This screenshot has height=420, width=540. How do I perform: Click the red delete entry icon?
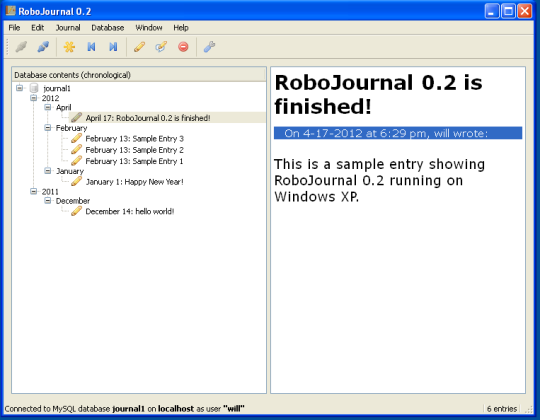click(x=183, y=46)
